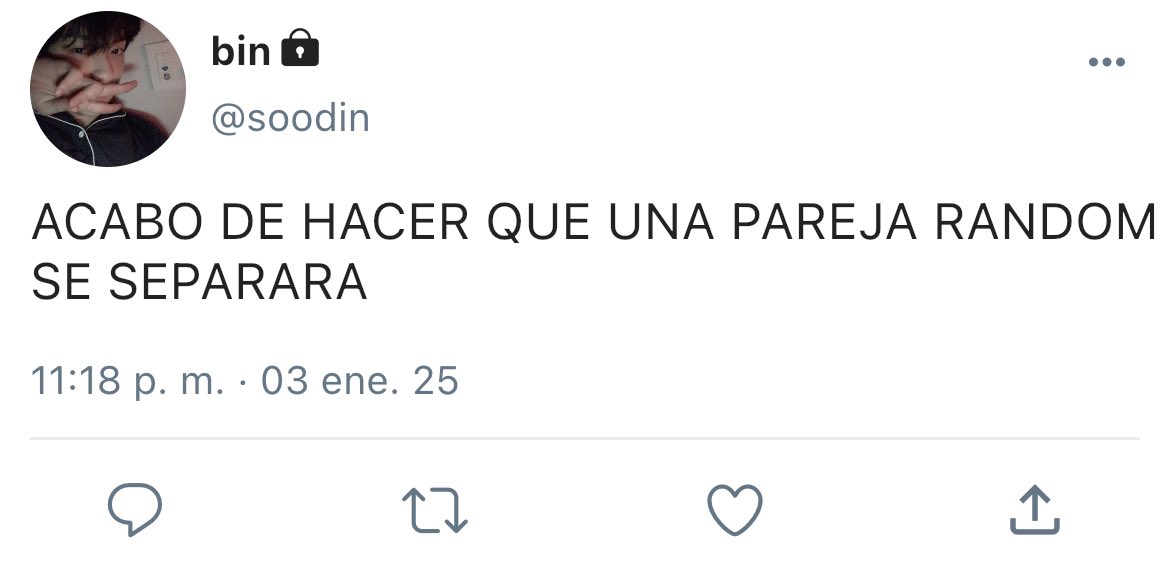Viewport: 1170px width, 561px height.
Task: Click the word QUE in tweet
Action: (x=539, y=222)
